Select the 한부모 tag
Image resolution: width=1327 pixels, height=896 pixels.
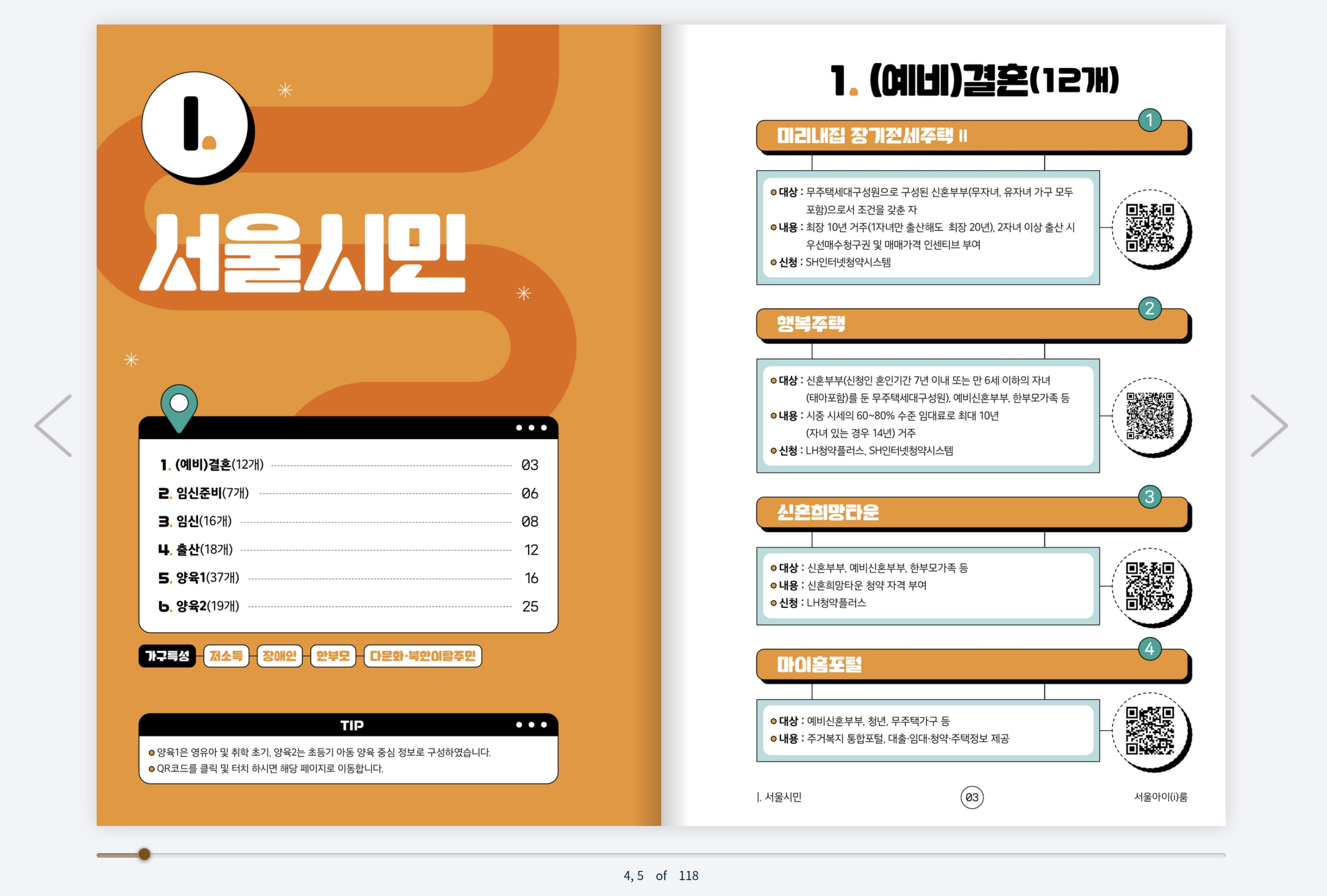pyautogui.click(x=333, y=656)
